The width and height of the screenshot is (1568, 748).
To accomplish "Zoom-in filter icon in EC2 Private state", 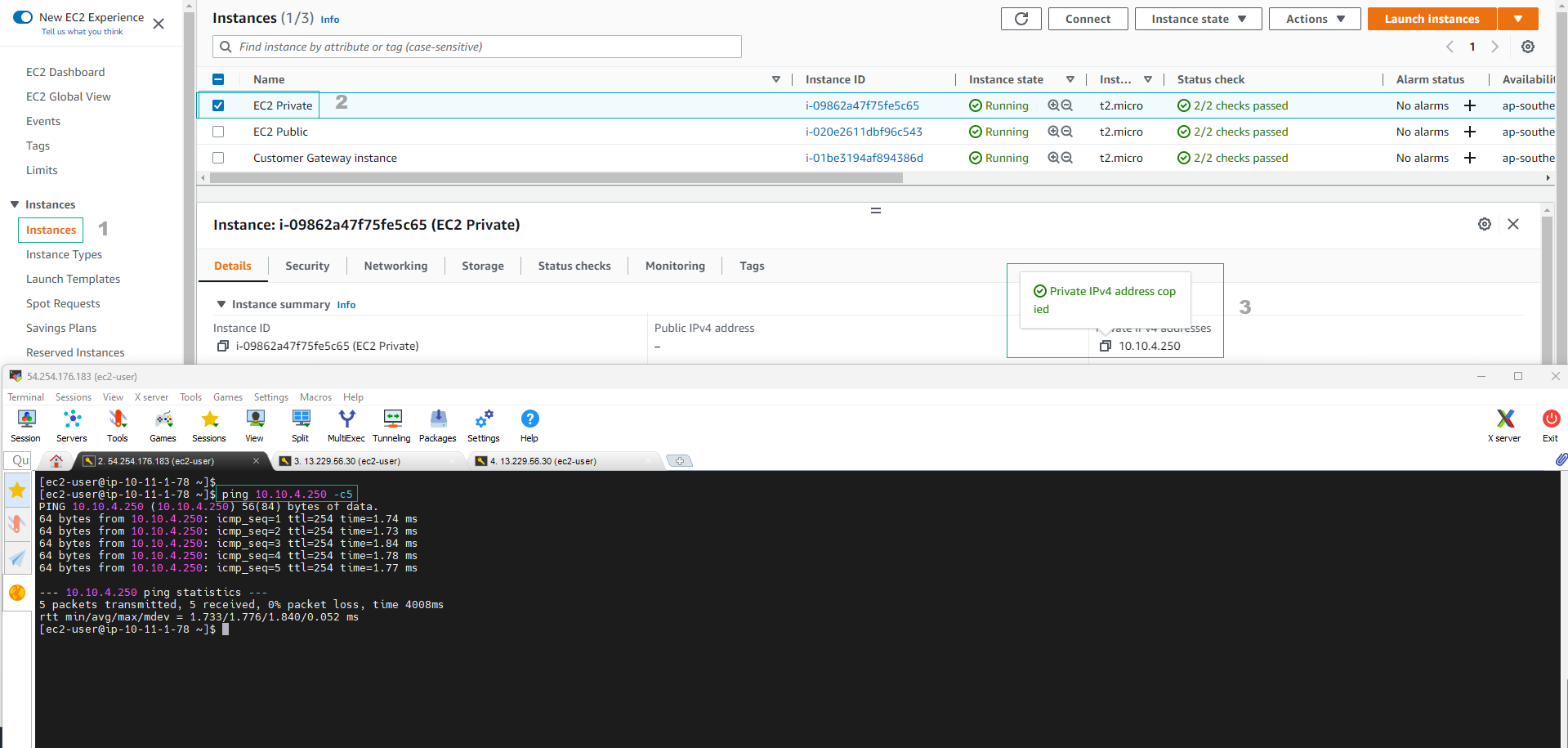I will pos(1053,105).
